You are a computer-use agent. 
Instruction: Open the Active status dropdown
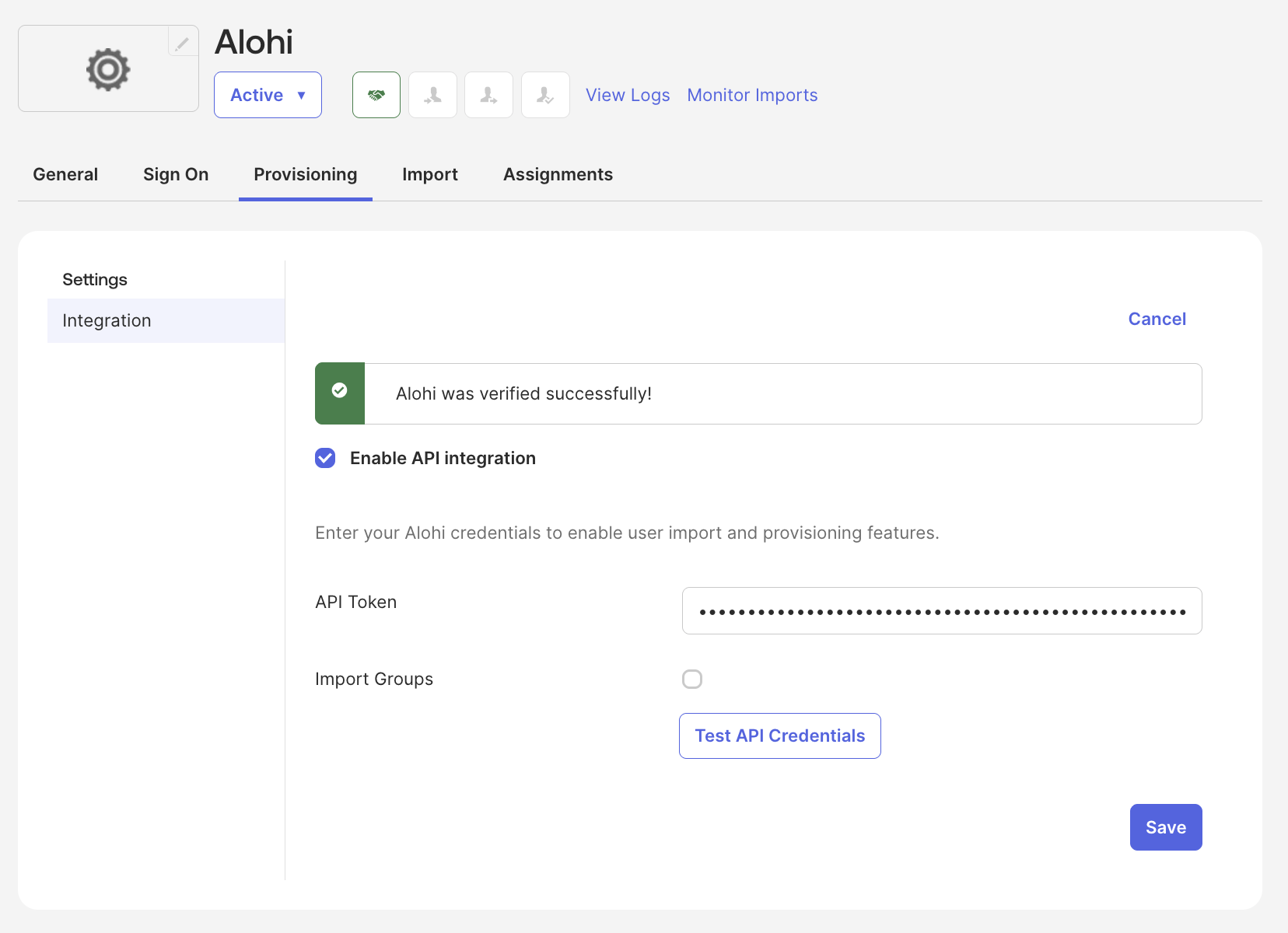click(268, 95)
